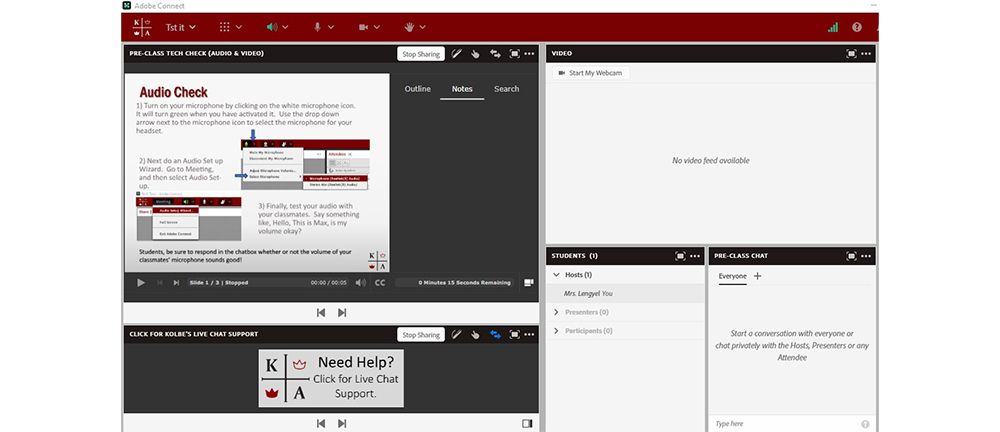Collapse the Hosts (1) group
1000x432 pixels.
(557, 275)
